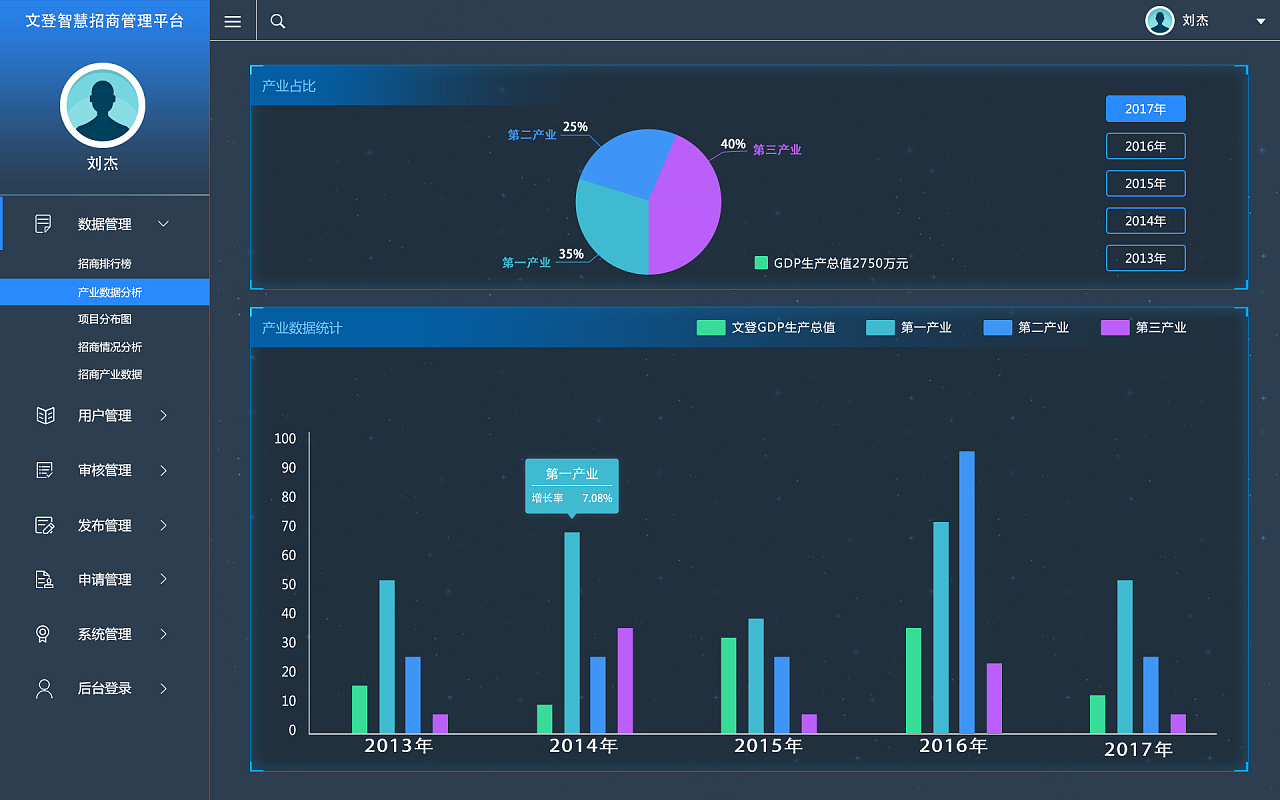Click the 申请管理 person-document icon

tap(44, 579)
